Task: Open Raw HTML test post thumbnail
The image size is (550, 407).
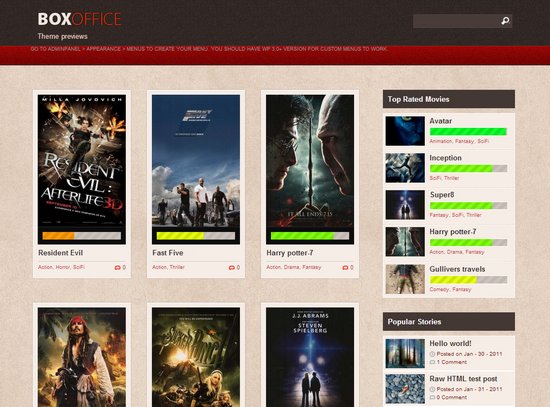Action: click(405, 389)
